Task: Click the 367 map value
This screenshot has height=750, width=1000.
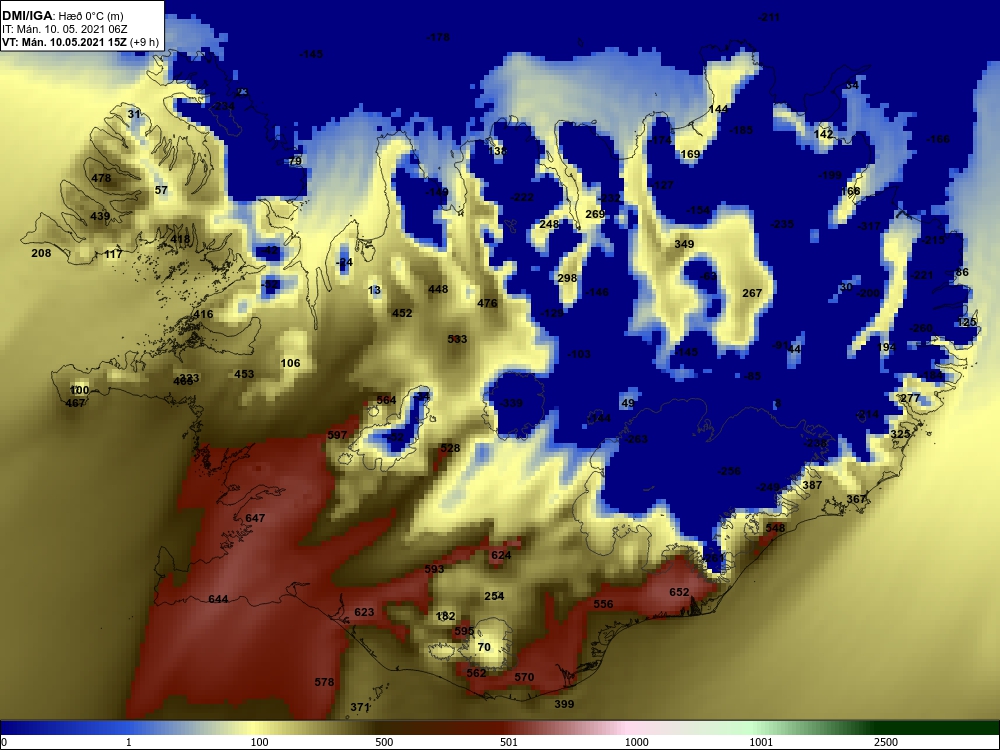Action: [857, 499]
